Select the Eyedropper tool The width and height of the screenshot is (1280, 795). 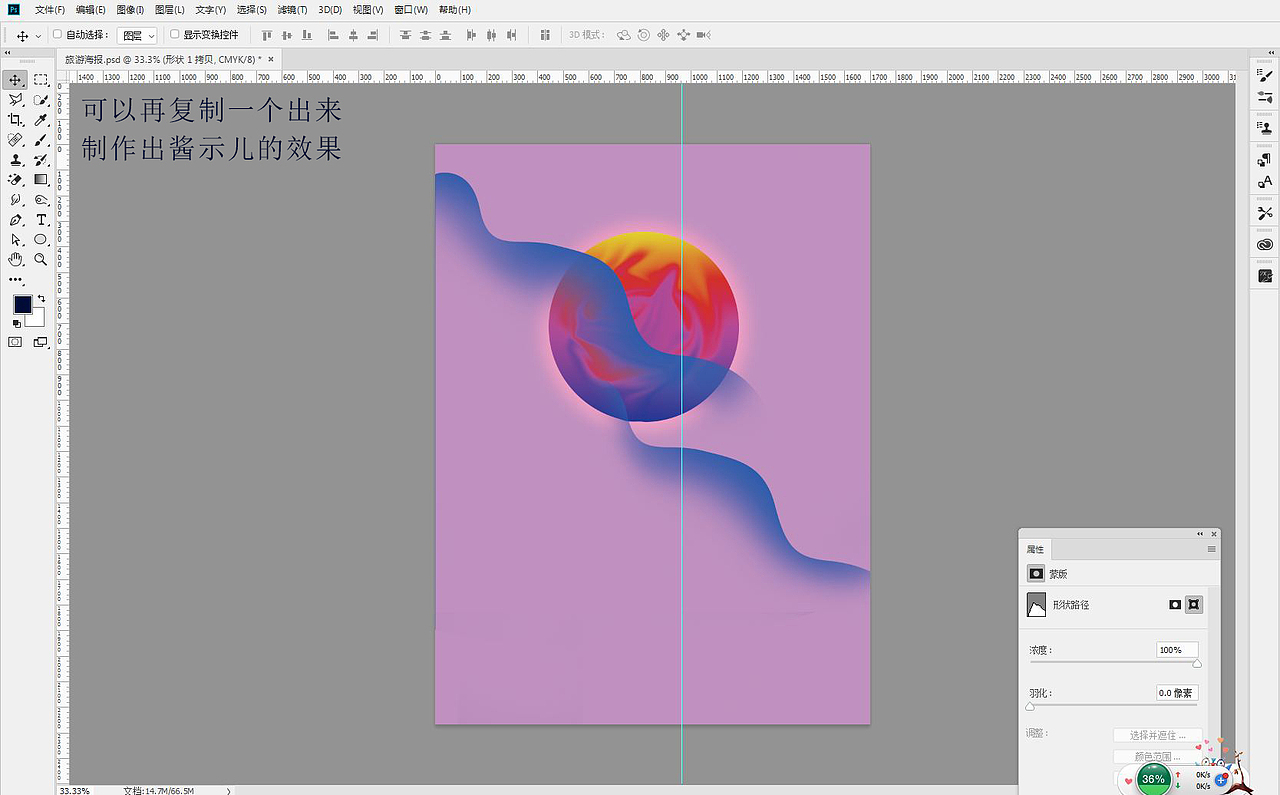click(x=41, y=120)
